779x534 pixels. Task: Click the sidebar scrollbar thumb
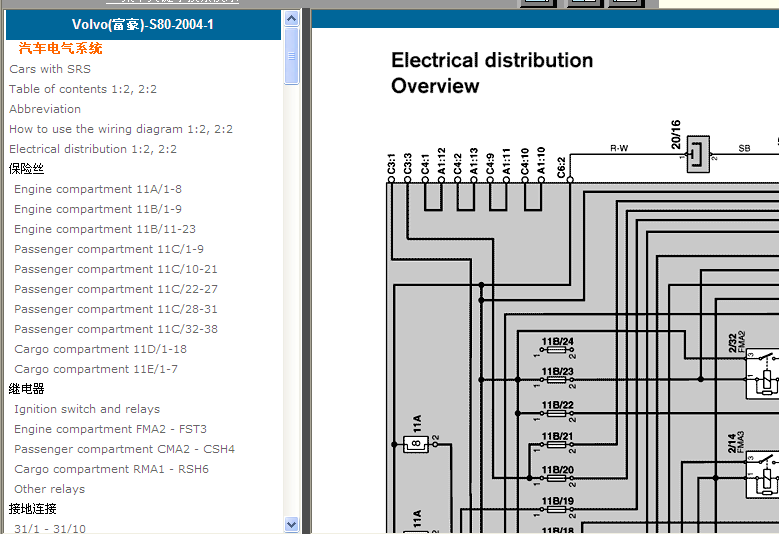292,56
